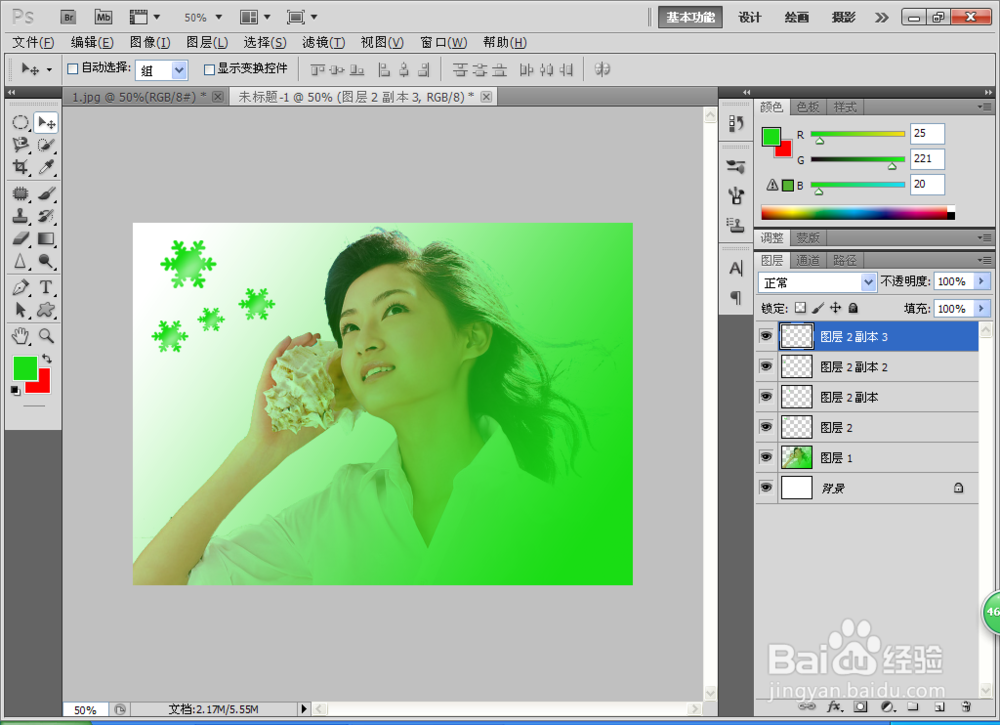Select the Elliptical Marquee tool
The height and width of the screenshot is (725, 1000).
coord(20,122)
